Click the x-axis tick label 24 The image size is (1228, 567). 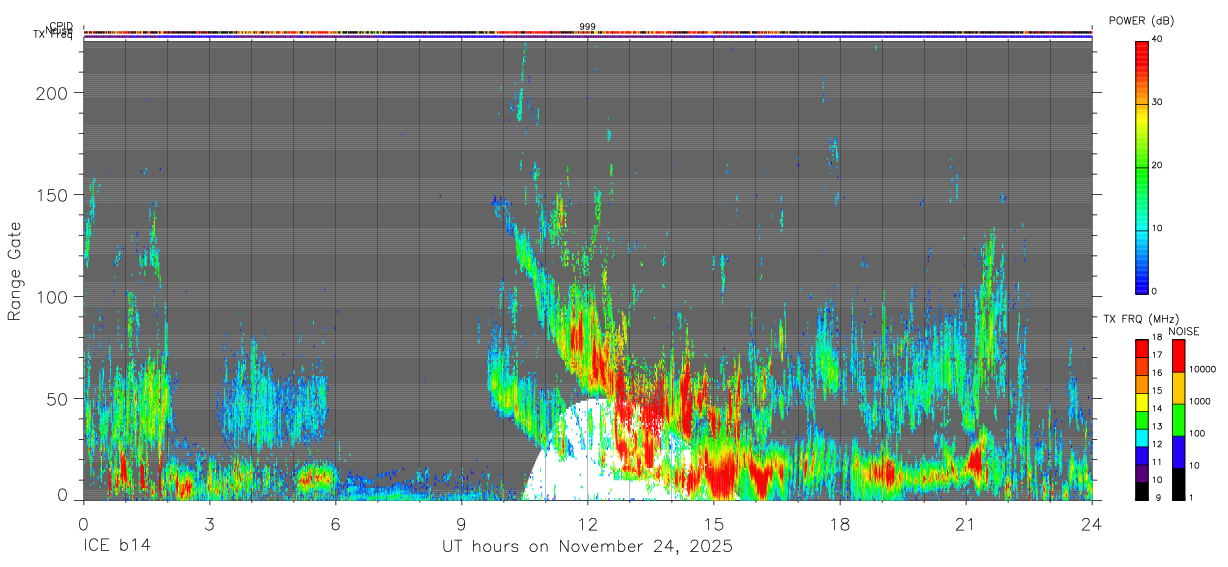(x=1091, y=524)
